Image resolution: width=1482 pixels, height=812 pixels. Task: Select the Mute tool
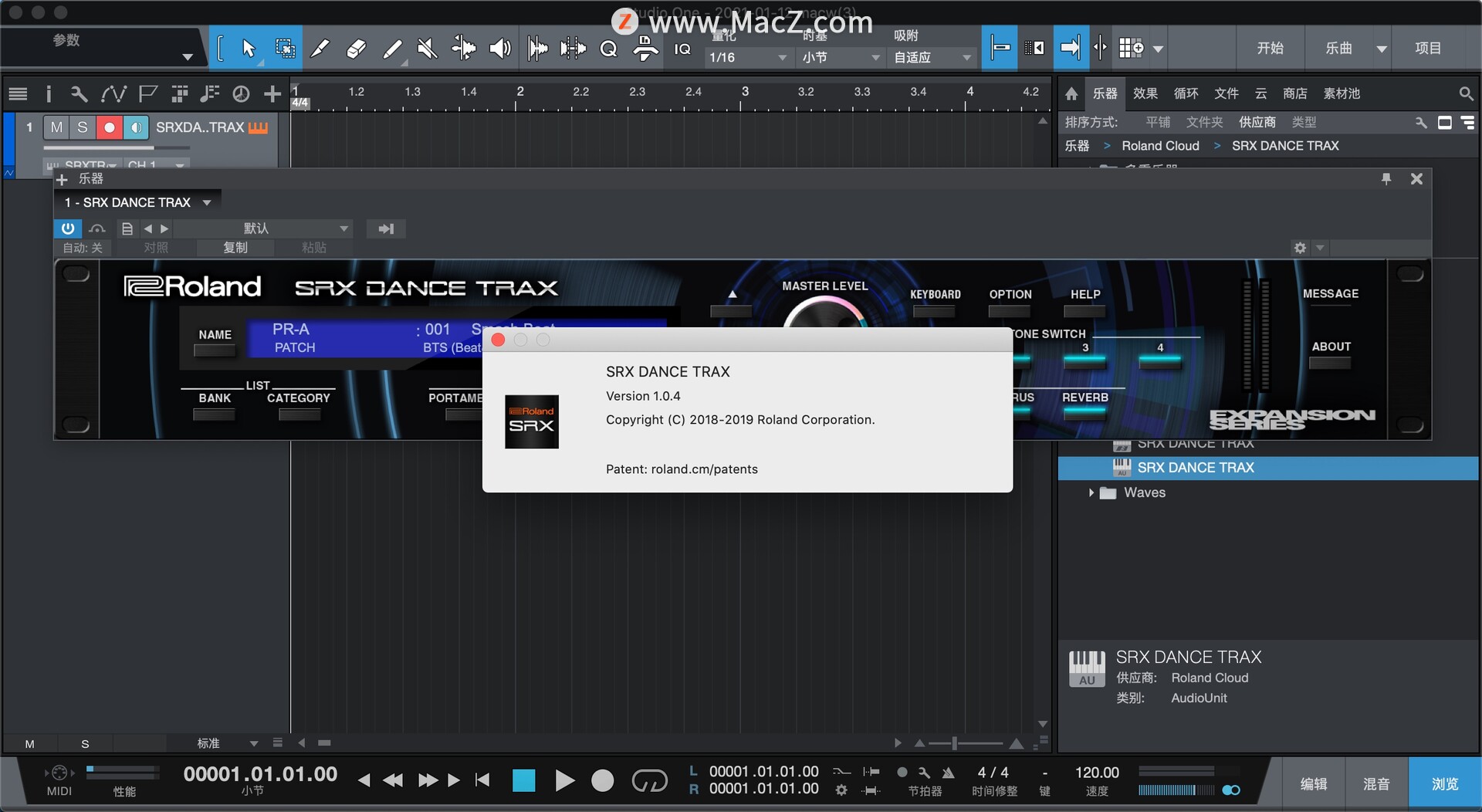[426, 49]
